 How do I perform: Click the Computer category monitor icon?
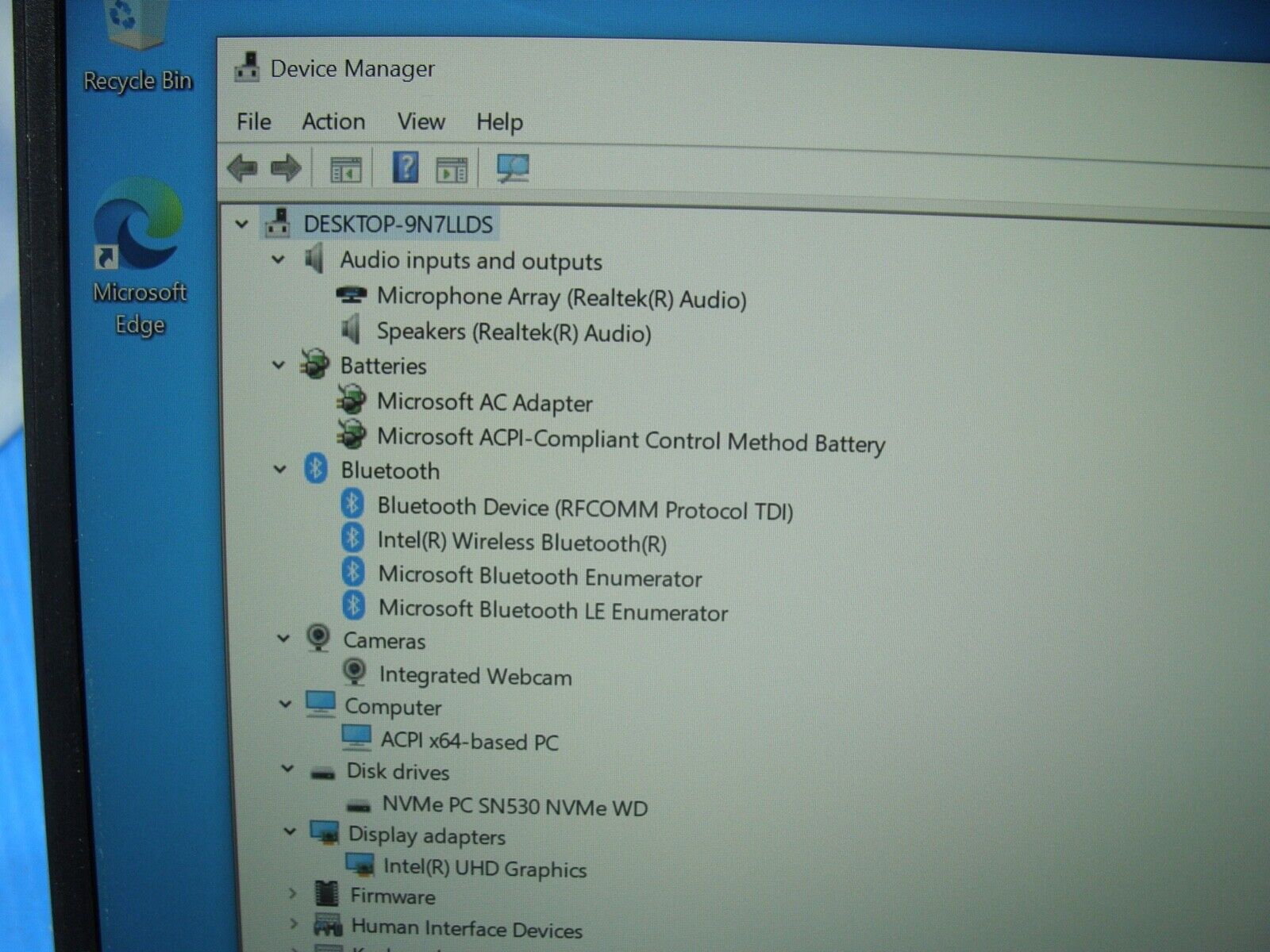(x=321, y=704)
